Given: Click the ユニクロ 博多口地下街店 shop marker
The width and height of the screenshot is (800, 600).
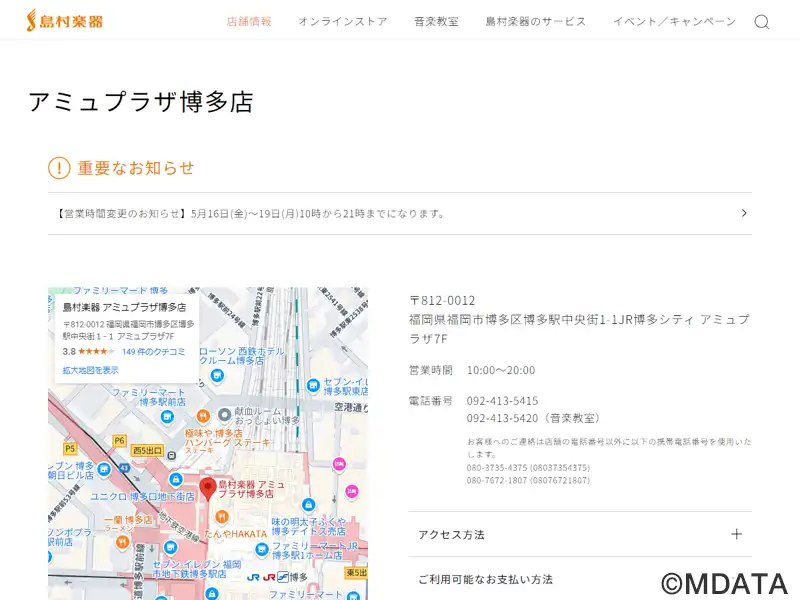Looking at the screenshot, I should [x=176, y=479].
